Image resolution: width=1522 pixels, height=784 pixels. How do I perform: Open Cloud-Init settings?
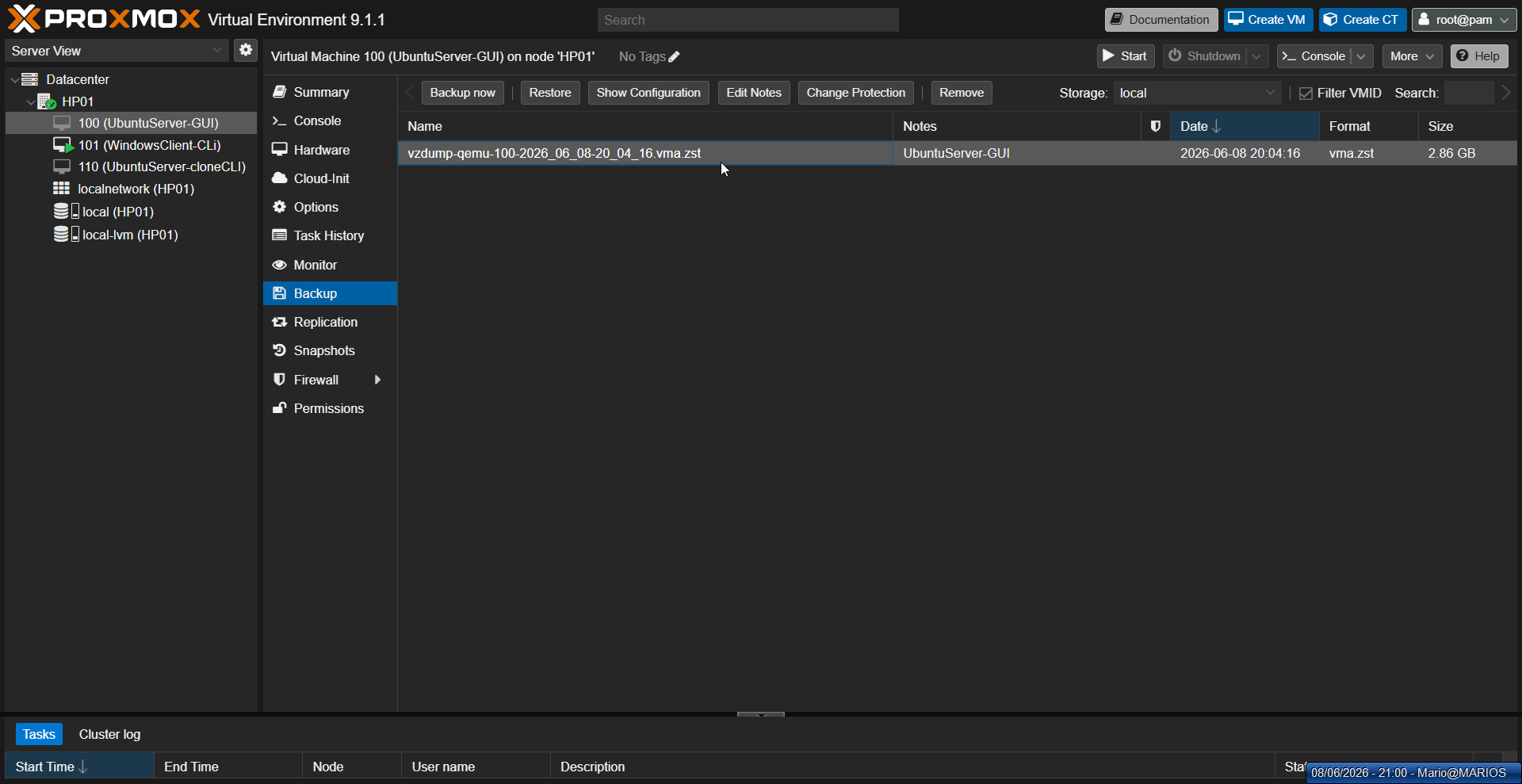(x=321, y=178)
